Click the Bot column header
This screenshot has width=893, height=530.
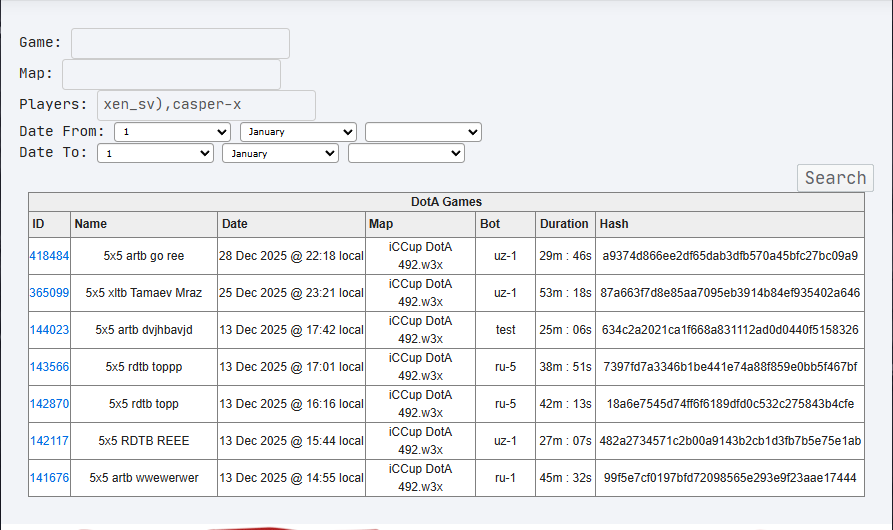pos(506,224)
